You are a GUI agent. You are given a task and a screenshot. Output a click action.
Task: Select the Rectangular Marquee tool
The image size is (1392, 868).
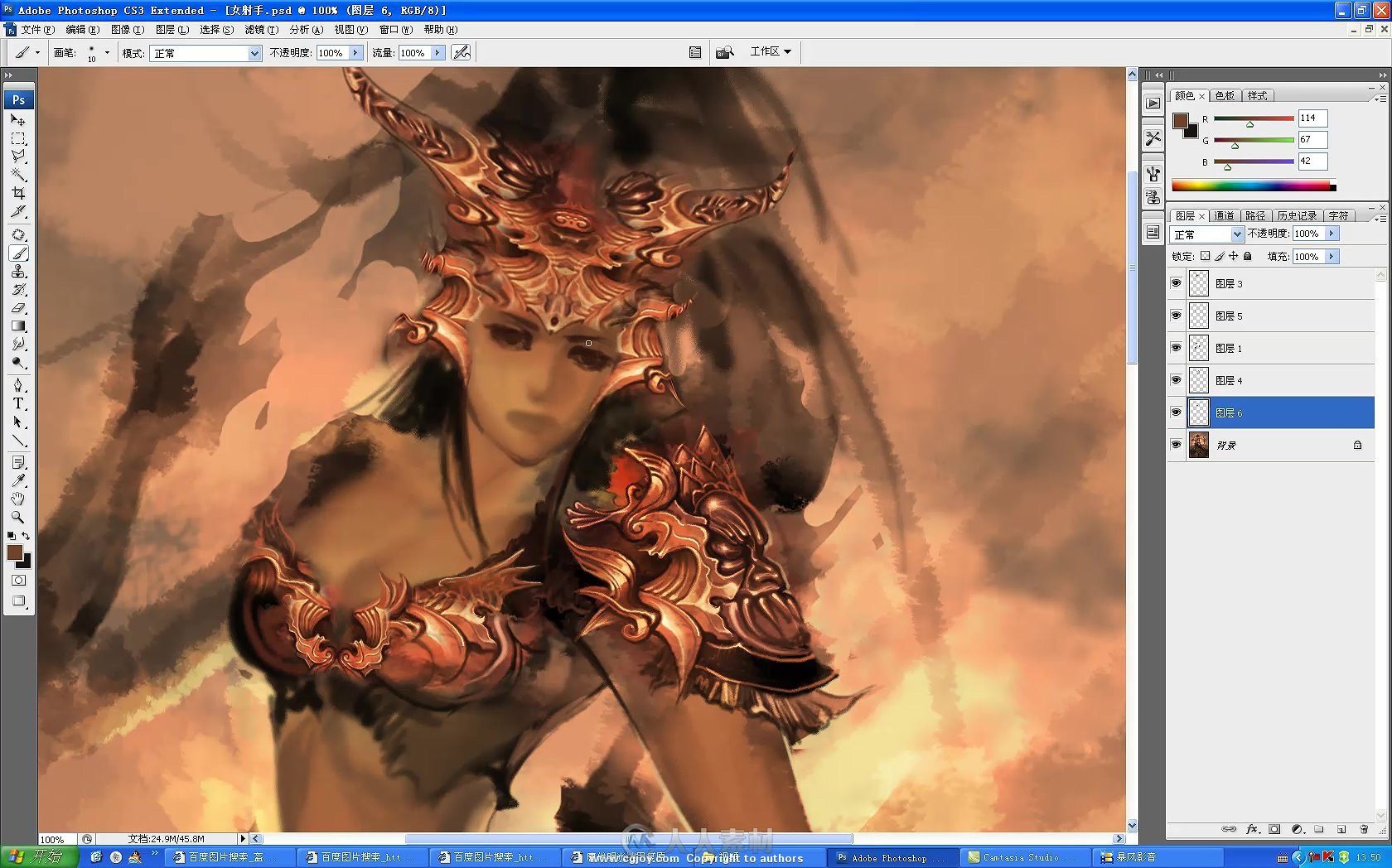18,137
